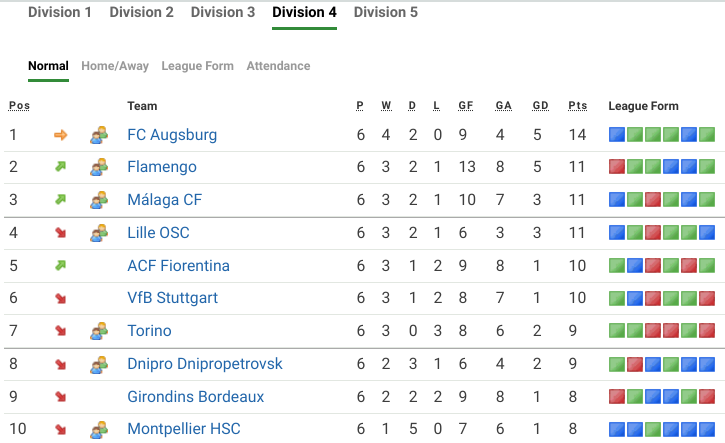Select the Home/Away table view
This screenshot has height=443, width=725.
[x=115, y=66]
